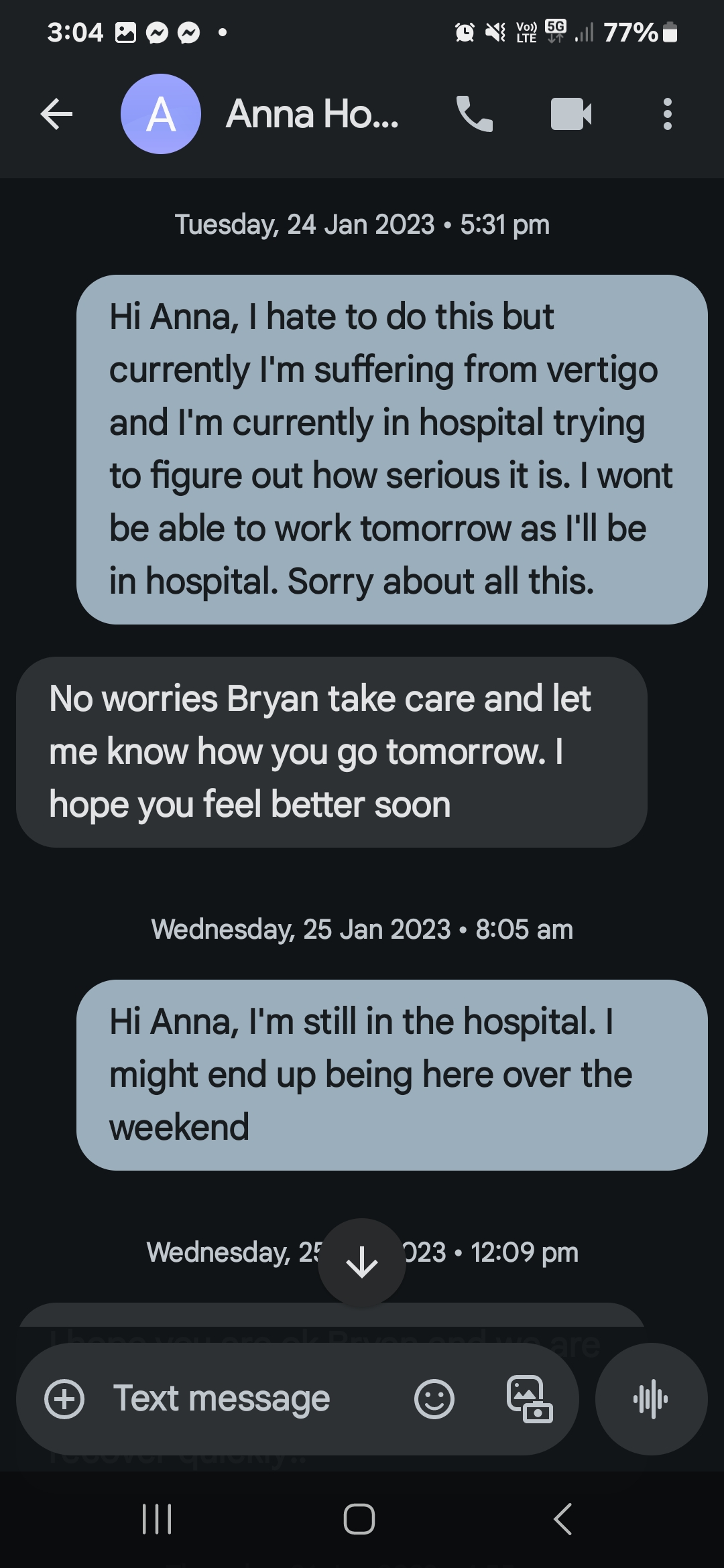Record a voice message
Viewport: 724px width, 1568px height.
[x=651, y=1399]
